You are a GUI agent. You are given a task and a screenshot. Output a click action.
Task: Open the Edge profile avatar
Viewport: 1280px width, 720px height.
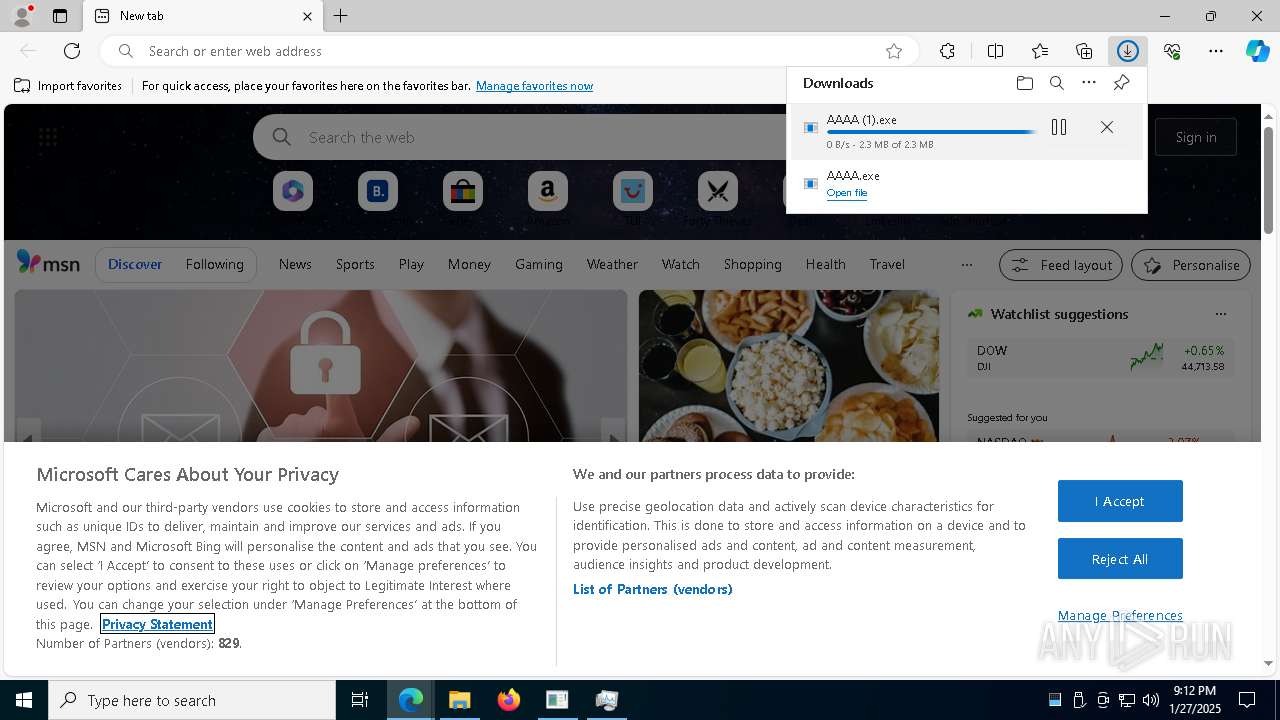click(x=21, y=15)
